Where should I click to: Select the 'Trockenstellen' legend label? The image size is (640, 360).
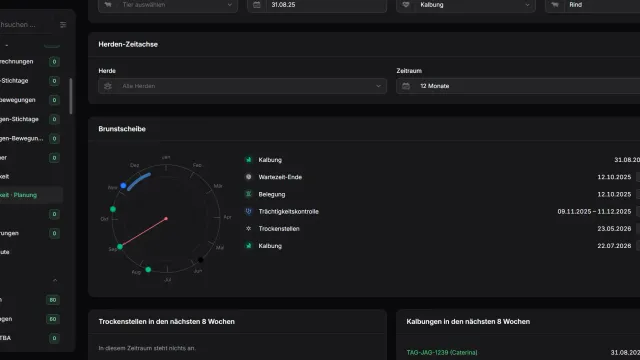tap(279, 229)
